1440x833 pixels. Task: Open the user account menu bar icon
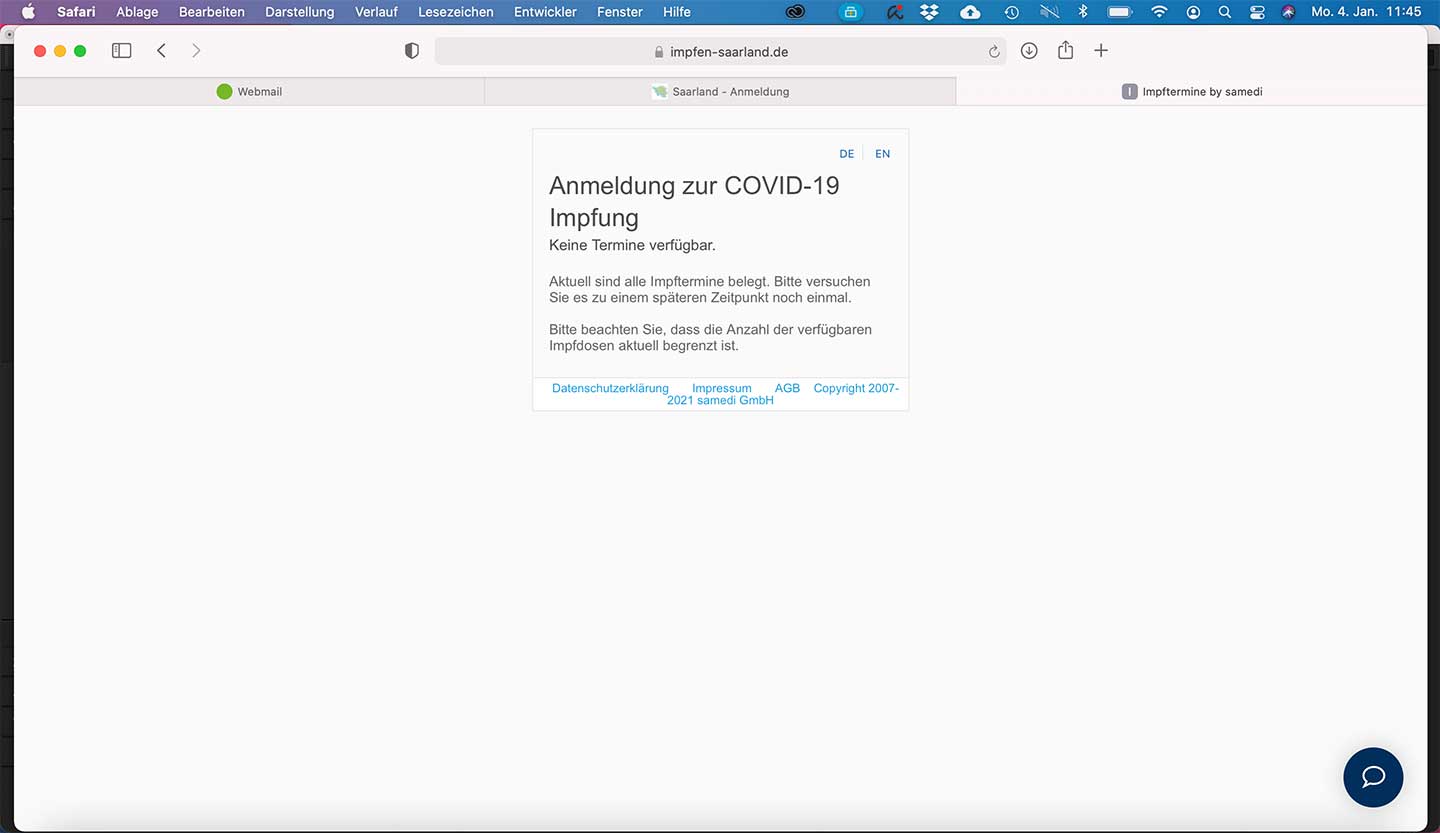point(1193,12)
